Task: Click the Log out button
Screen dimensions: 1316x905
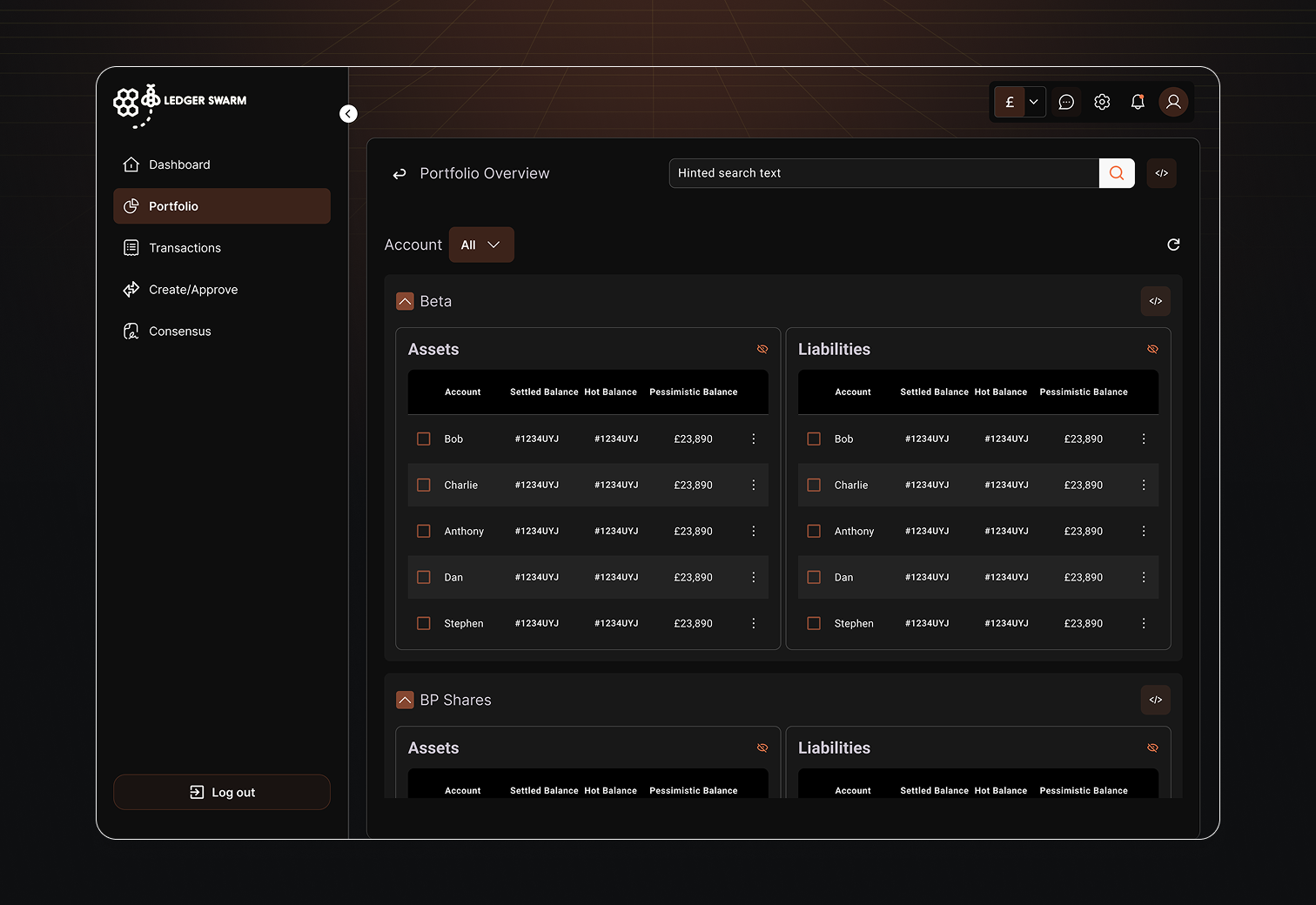Action: [221, 792]
